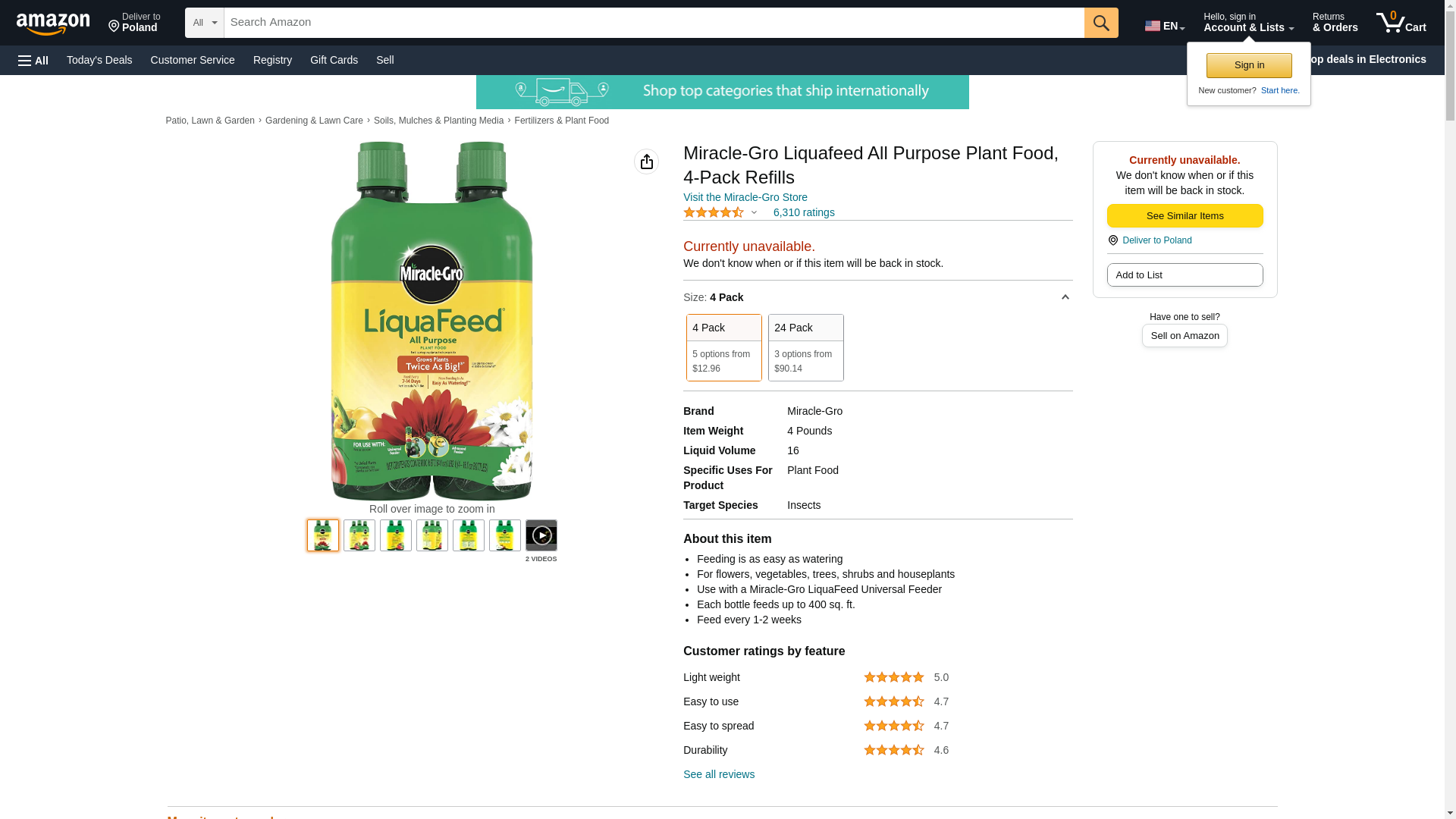Play the product videos thumbnail
1456x819 pixels.
click(x=541, y=535)
